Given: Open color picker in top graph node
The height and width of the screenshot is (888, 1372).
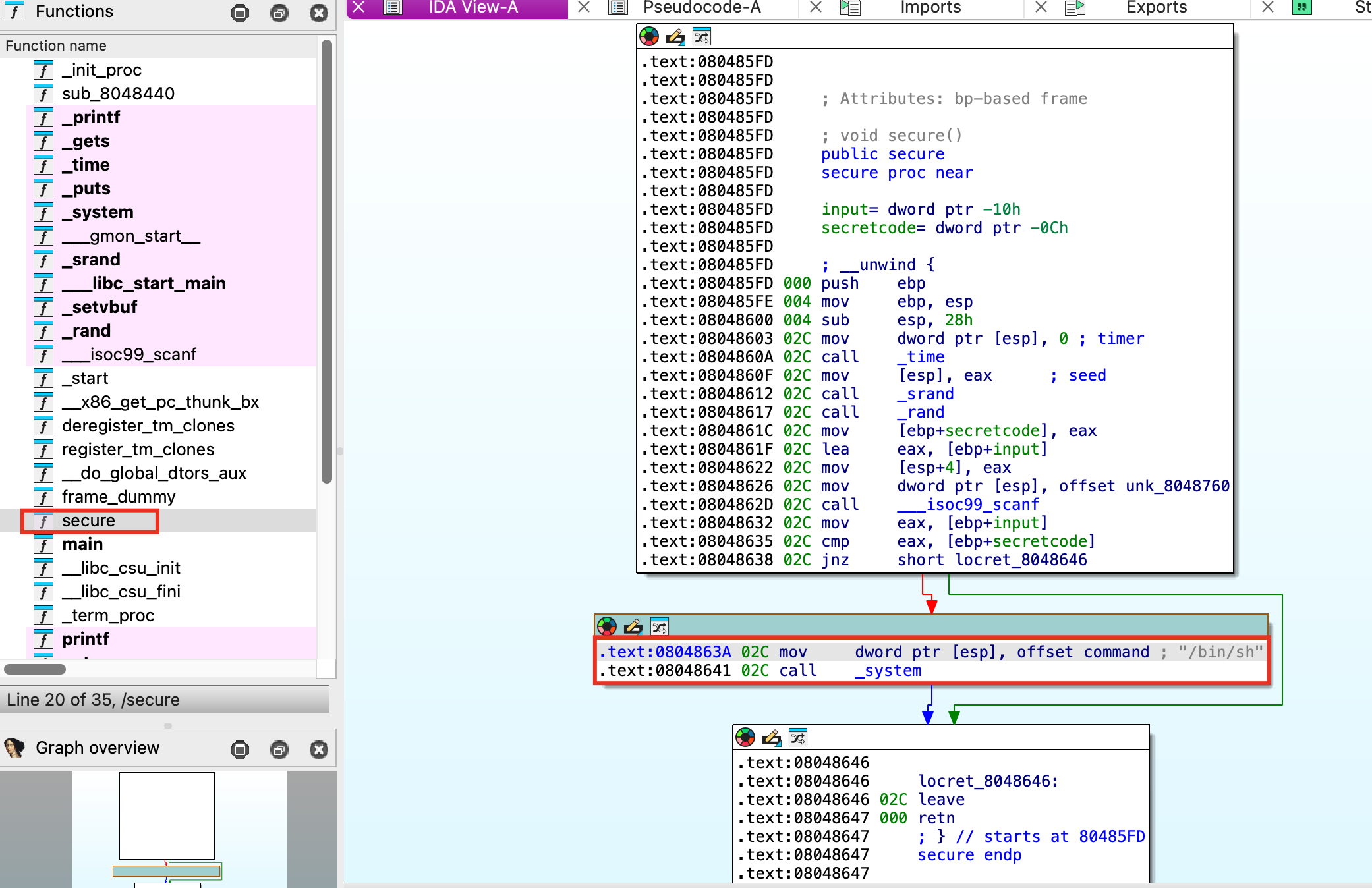Looking at the screenshot, I should [649, 37].
